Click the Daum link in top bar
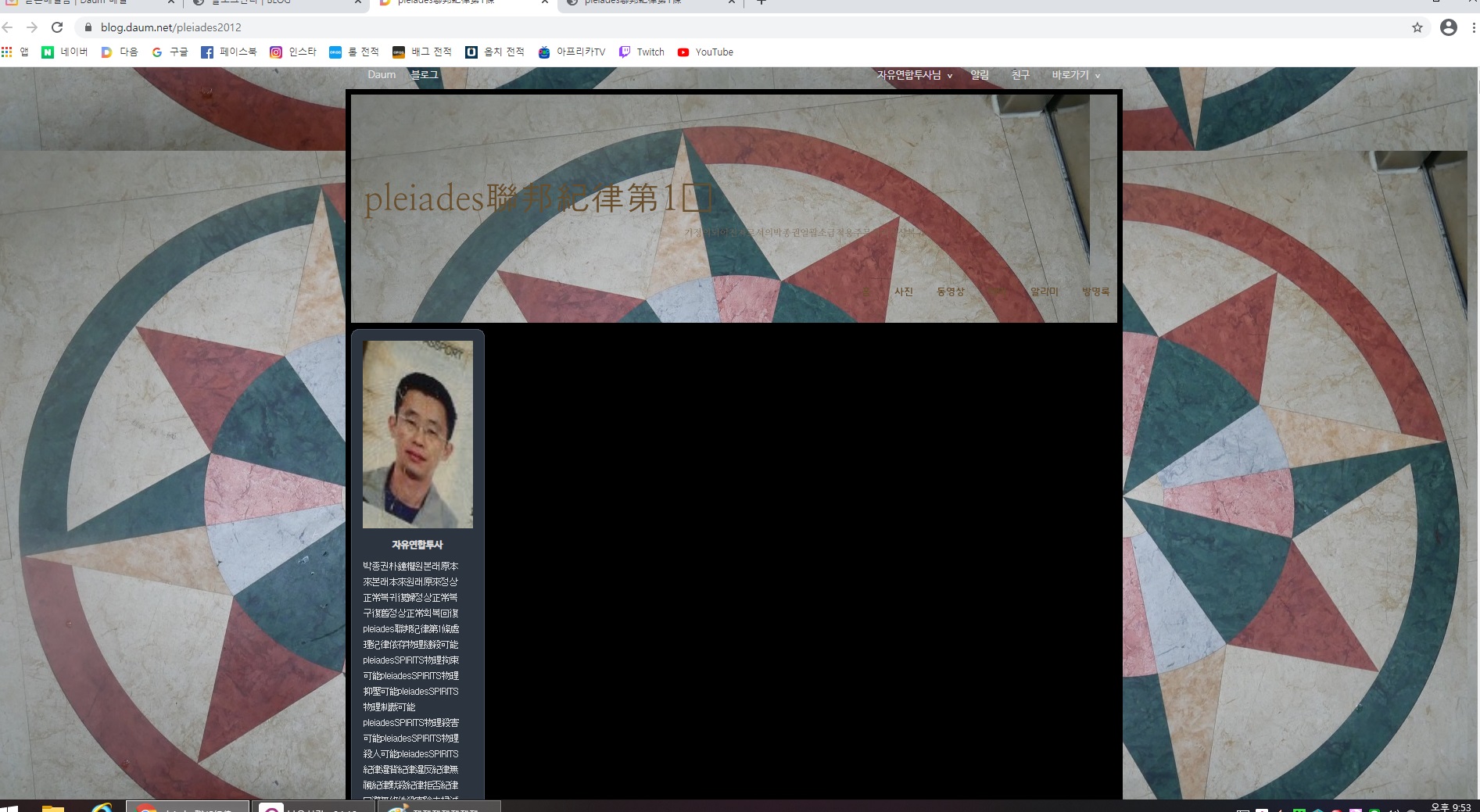The width and height of the screenshot is (1480, 812). pyautogui.click(x=382, y=75)
